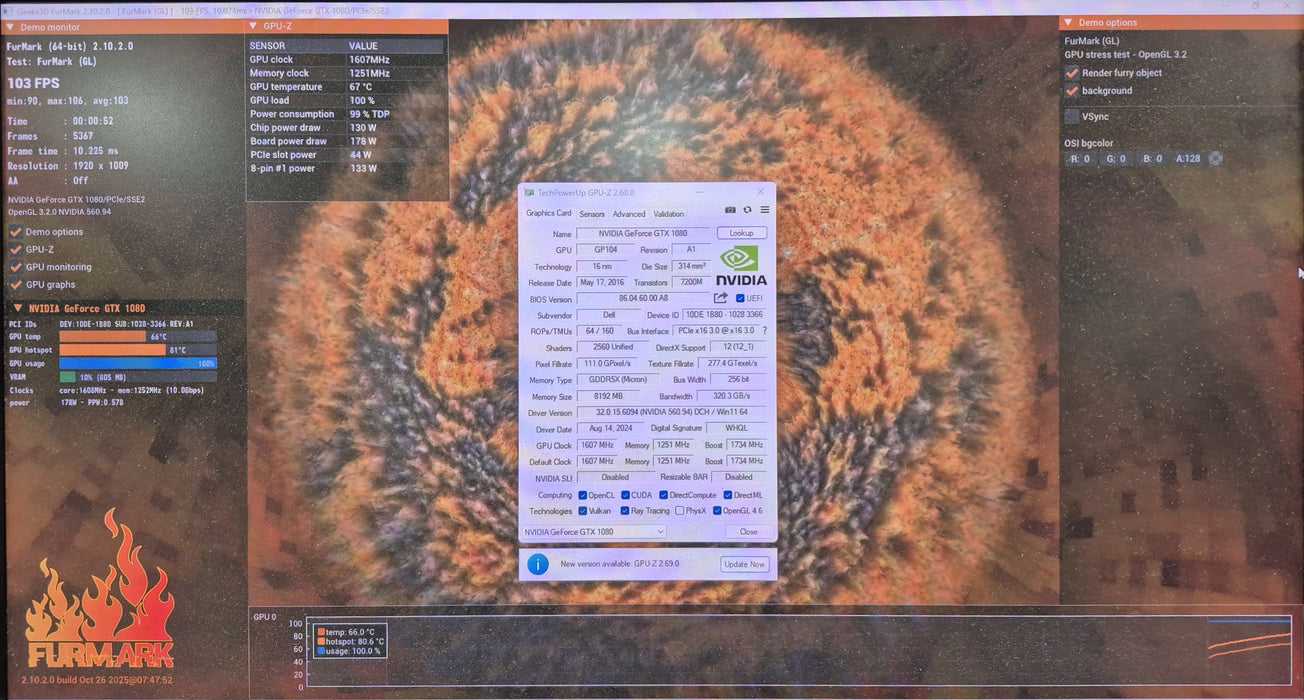Toggle the OpenCL checkbox
The height and width of the screenshot is (700, 1304).
(583, 495)
